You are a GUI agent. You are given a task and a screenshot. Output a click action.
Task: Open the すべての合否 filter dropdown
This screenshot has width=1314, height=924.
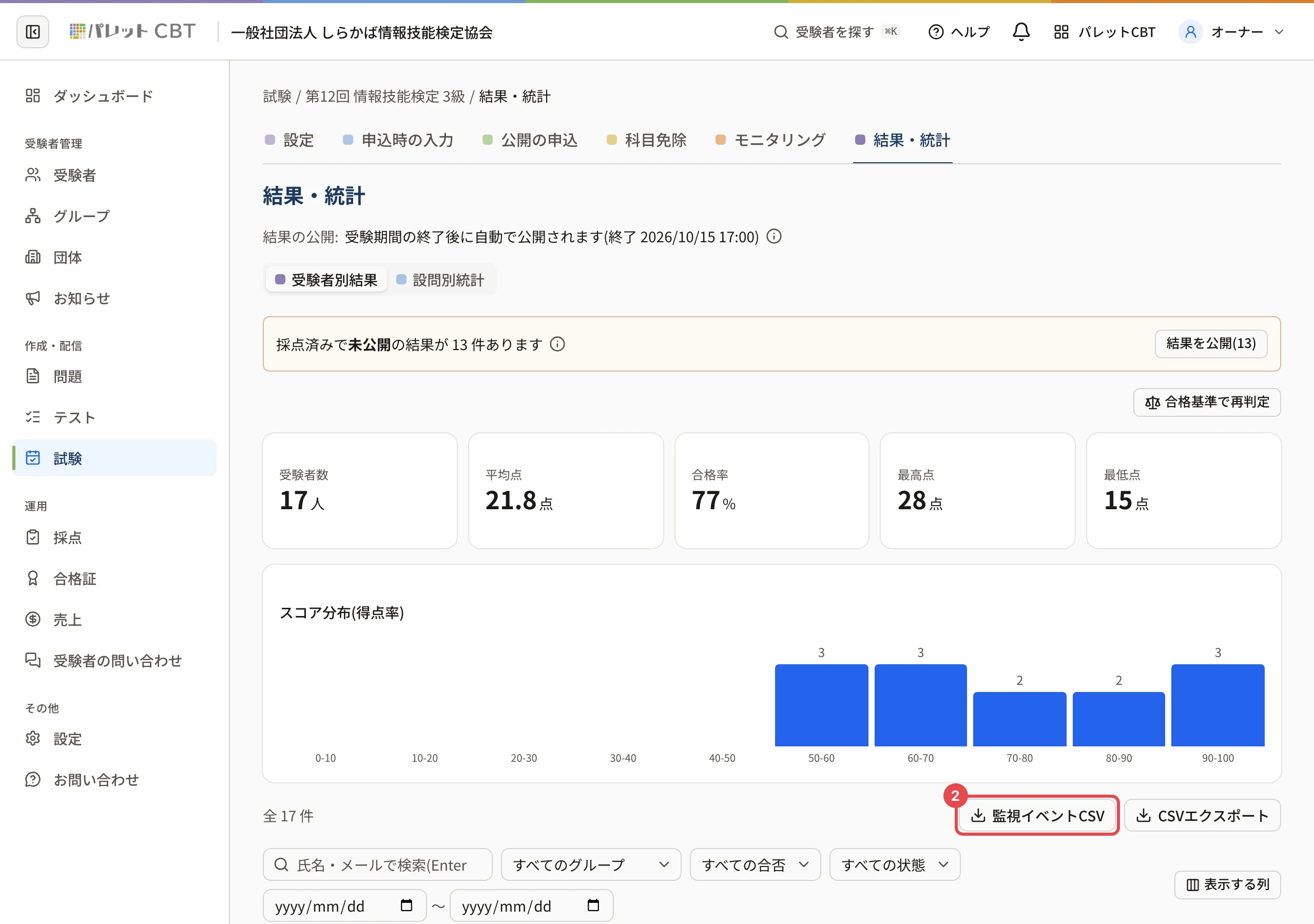click(755, 864)
